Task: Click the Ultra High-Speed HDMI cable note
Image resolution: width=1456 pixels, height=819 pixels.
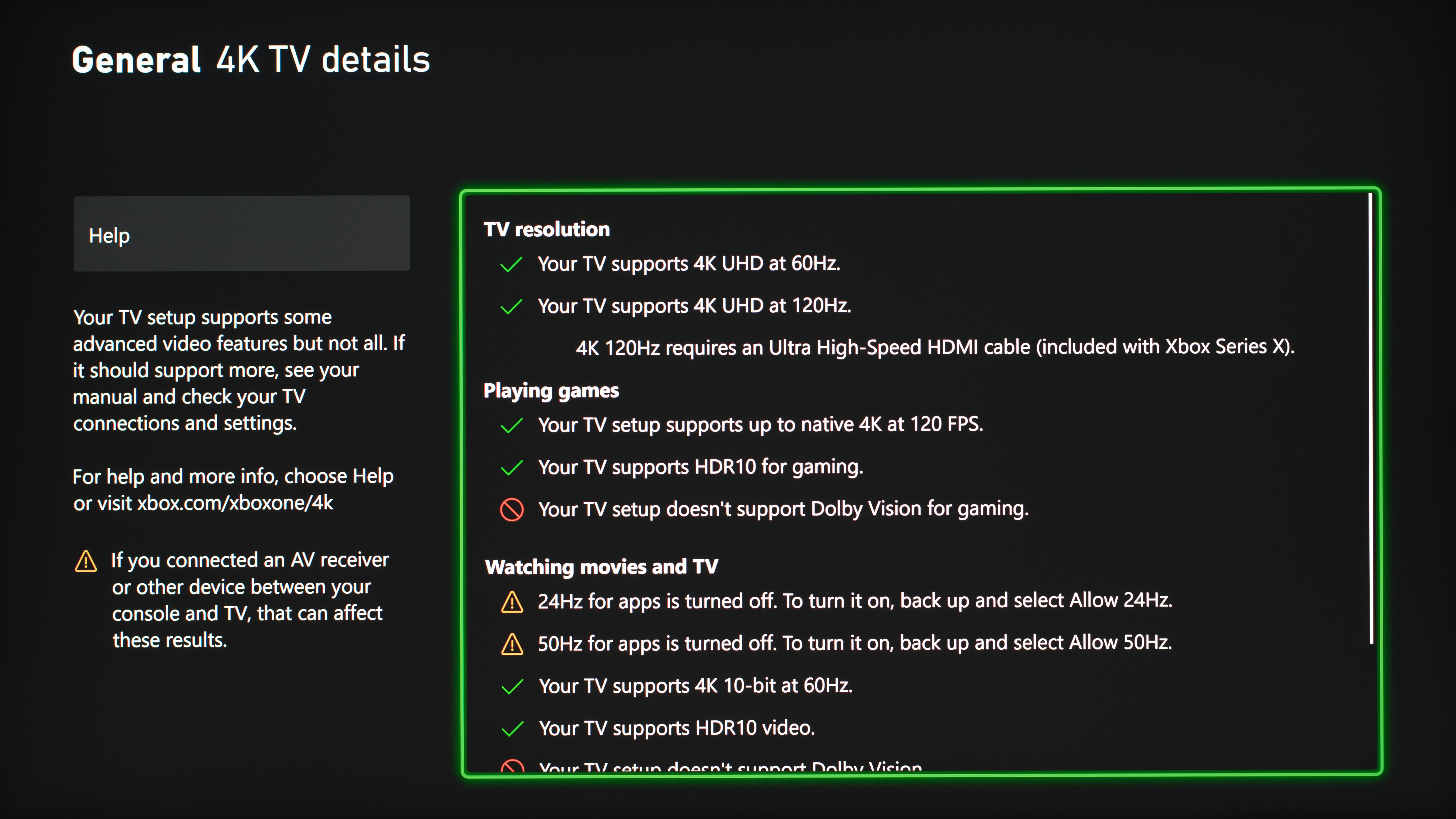Action: point(935,347)
